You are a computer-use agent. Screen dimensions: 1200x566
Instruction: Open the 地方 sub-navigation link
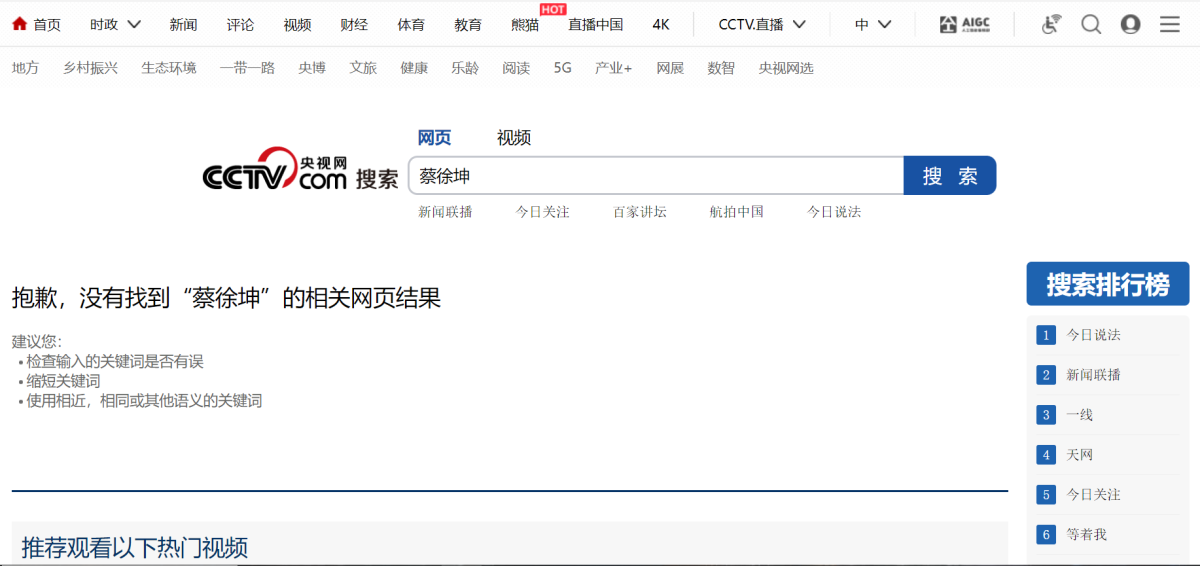pyautogui.click(x=26, y=68)
